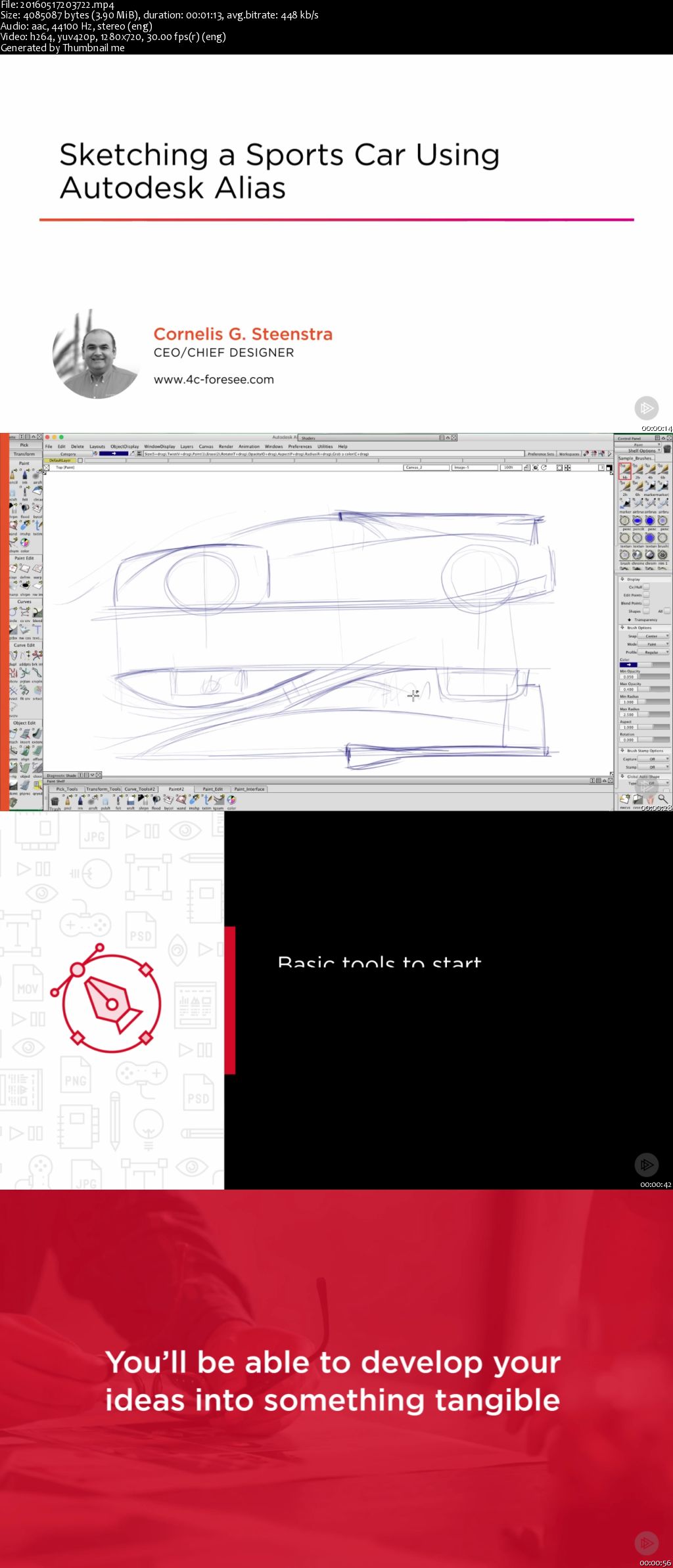Click the Workspaces button

click(x=569, y=454)
